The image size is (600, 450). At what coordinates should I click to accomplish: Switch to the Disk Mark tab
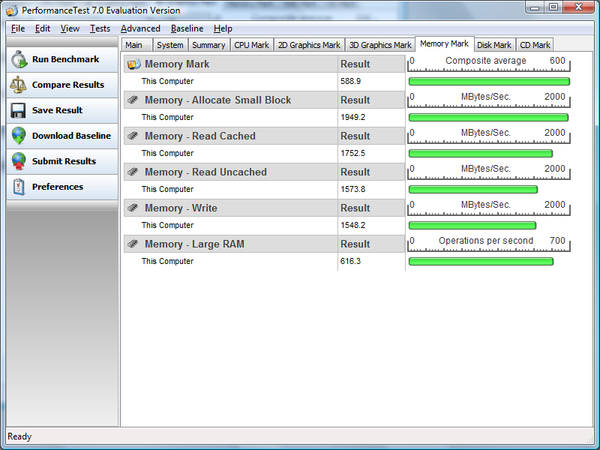(494, 45)
